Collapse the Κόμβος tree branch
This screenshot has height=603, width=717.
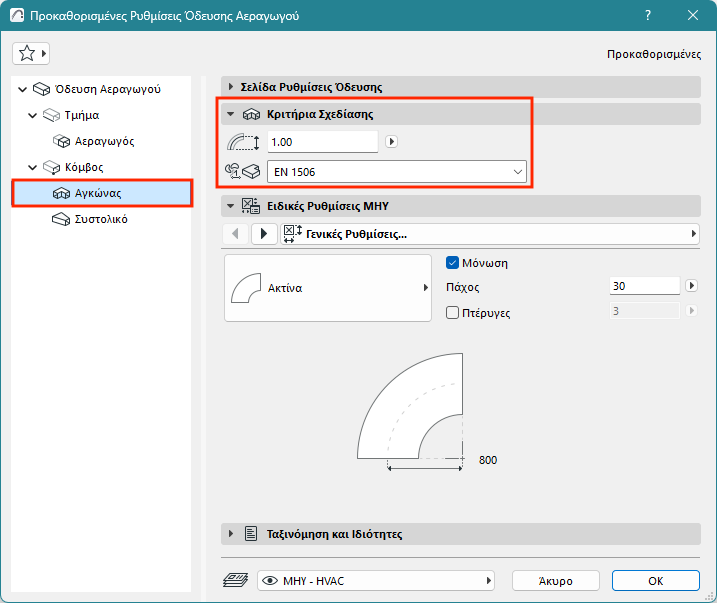32,167
